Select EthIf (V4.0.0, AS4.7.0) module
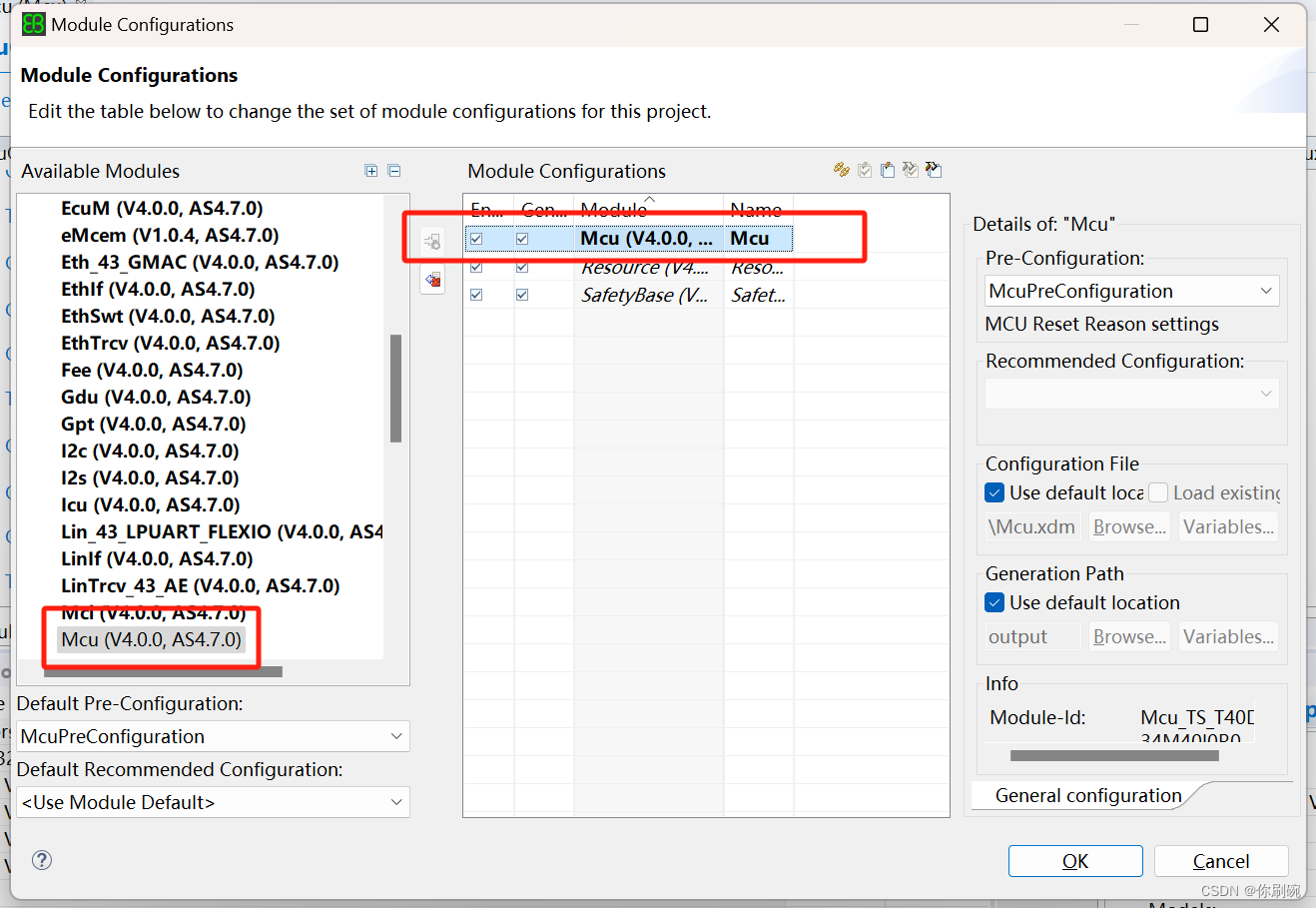Image resolution: width=1316 pixels, height=908 pixels. click(158, 289)
